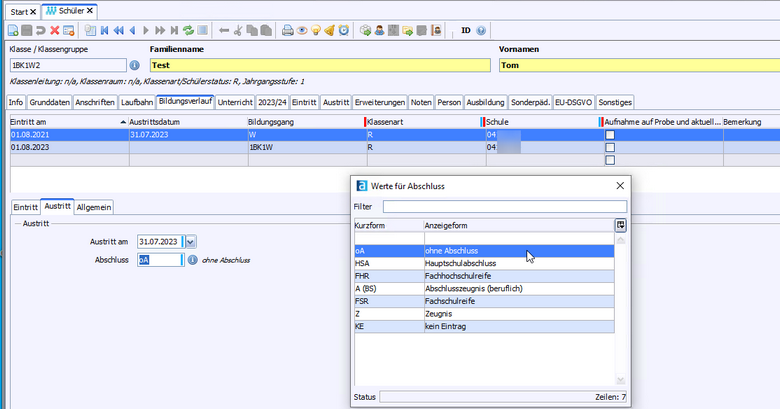Select the Fachhochschulreife row

(484, 276)
